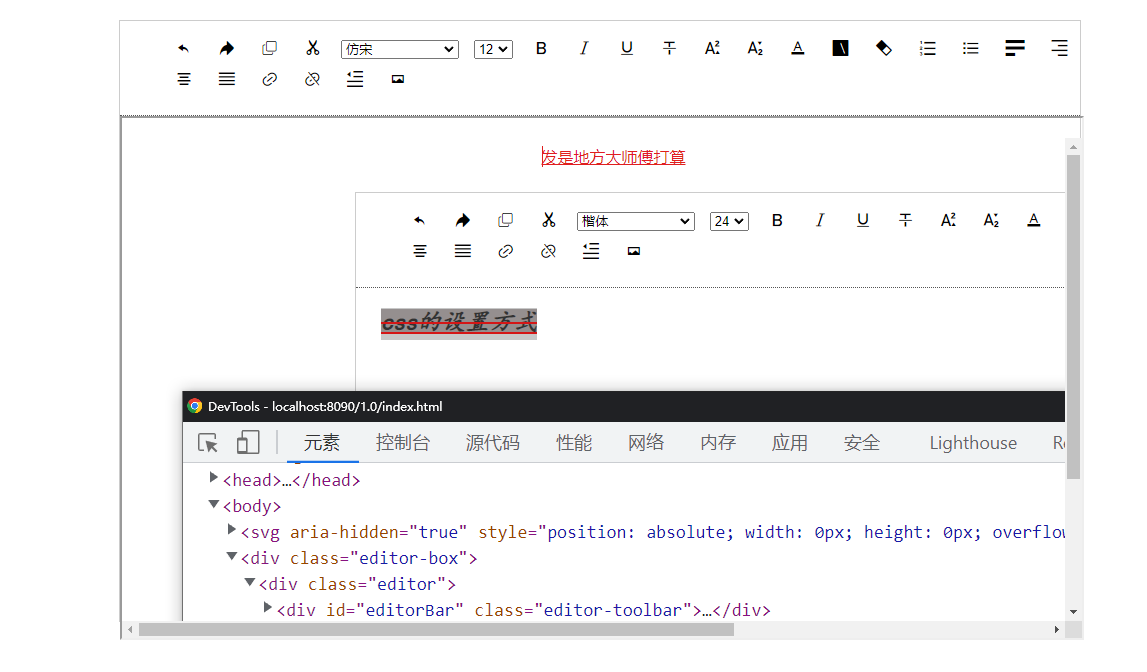Switch to the 内存 tab in DevTools
Screen dimensions: 1147x672
[718, 443]
